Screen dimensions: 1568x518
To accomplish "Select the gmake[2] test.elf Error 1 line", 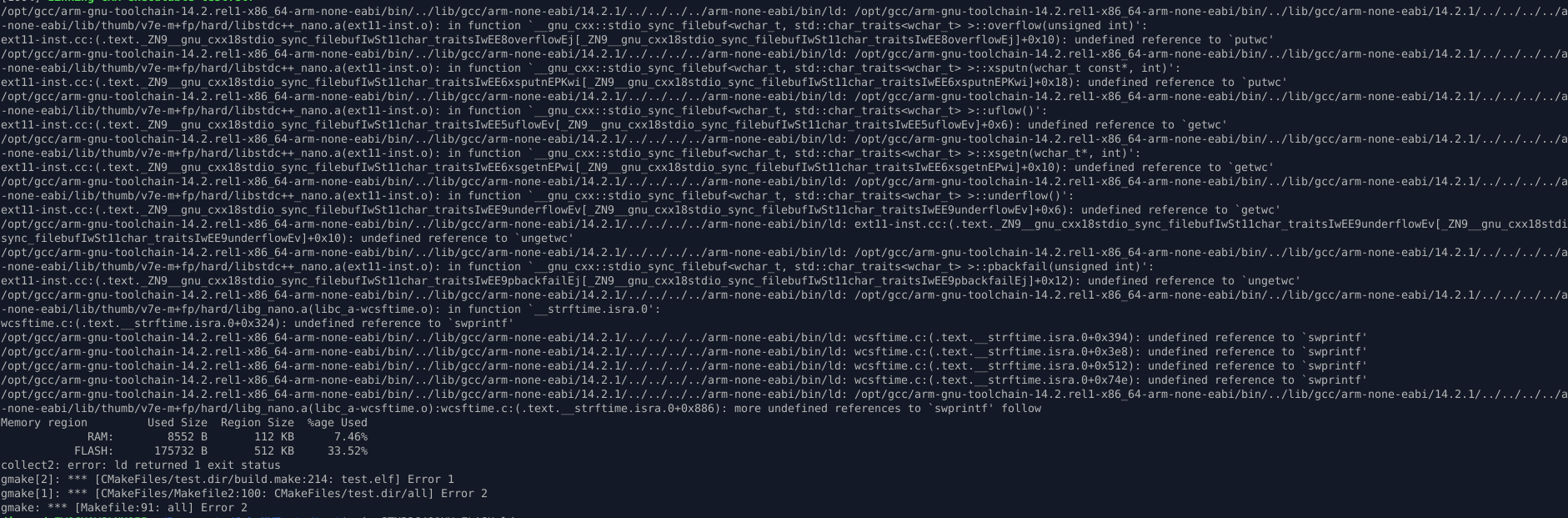I will click(x=228, y=480).
